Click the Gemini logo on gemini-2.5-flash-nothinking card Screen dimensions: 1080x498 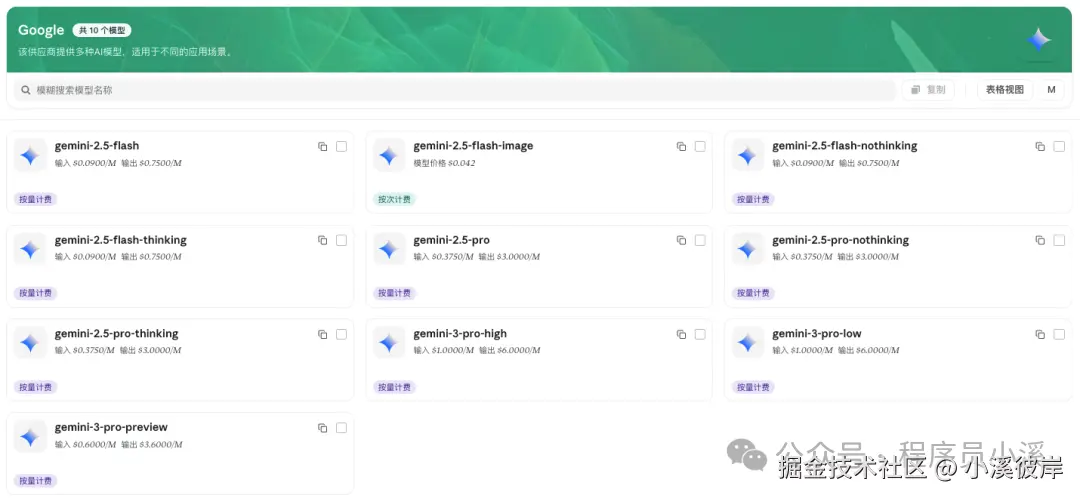click(748, 156)
